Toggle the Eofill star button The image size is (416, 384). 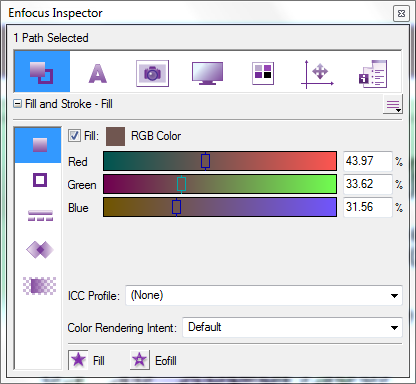point(139,360)
